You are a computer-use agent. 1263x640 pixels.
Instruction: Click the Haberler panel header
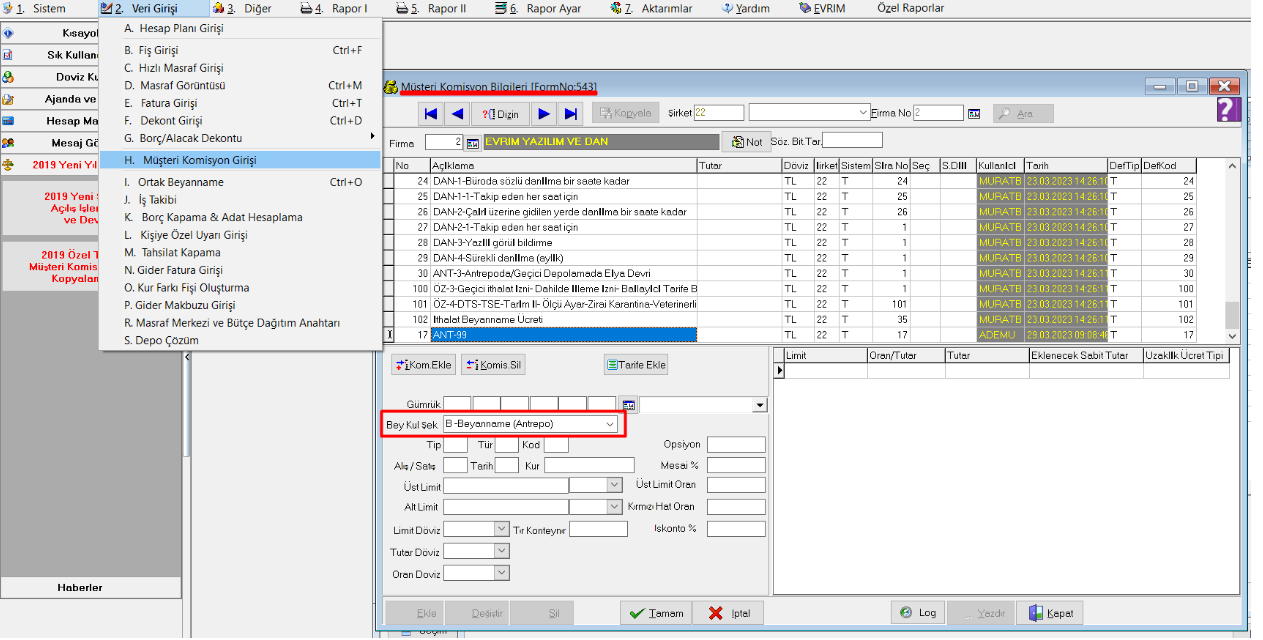pos(92,587)
